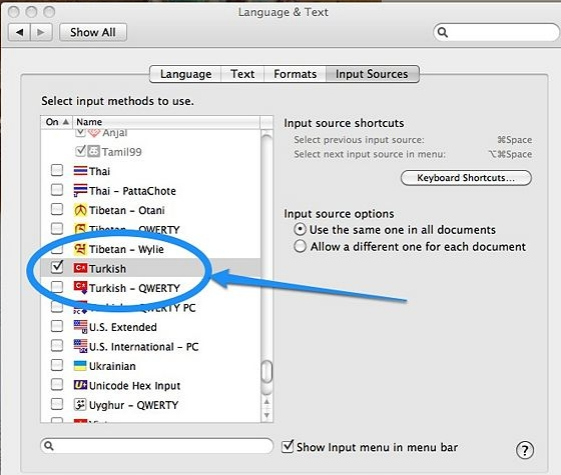Select the Turkish - QWERTY row text
The width and height of the screenshot is (561, 475).
(x=134, y=288)
